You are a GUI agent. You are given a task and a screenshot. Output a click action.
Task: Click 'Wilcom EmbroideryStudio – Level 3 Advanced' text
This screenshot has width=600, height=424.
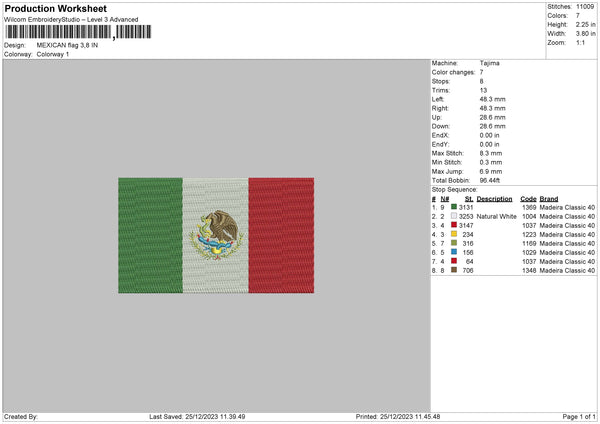point(71,20)
